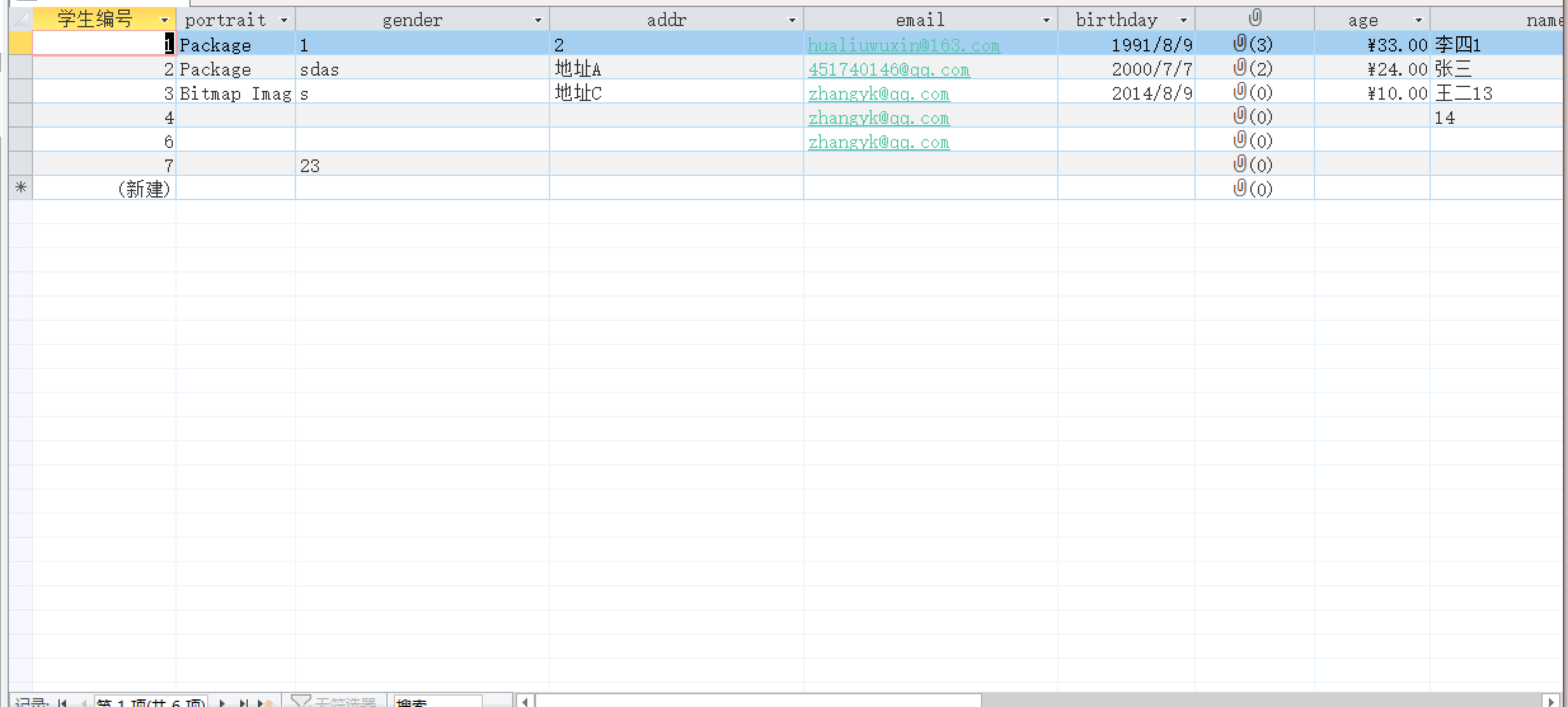Viewport: 1568px width, 707px height.
Task: Open the email column sort dropdown
Action: pos(1046,20)
